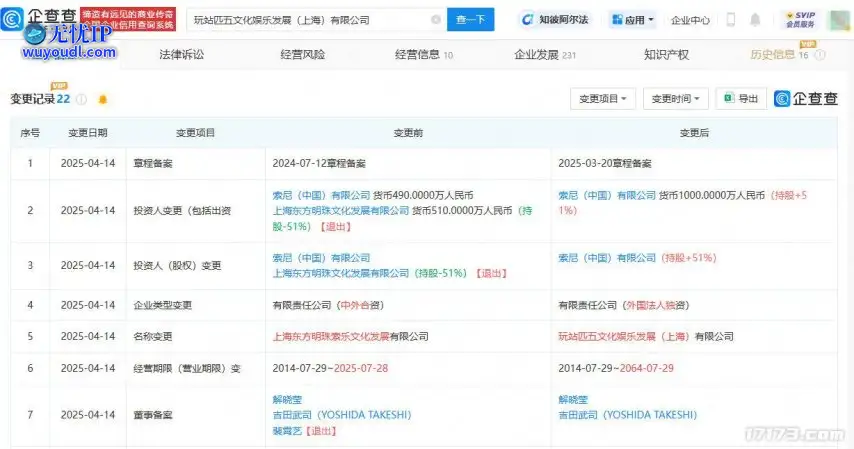Viewport: 854px width, 449px height.
Task: Open the user avatar at top right
Action: click(x=839, y=20)
